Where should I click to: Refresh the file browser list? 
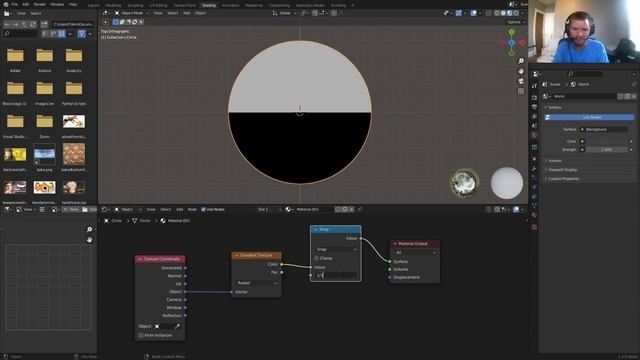pos(33,24)
